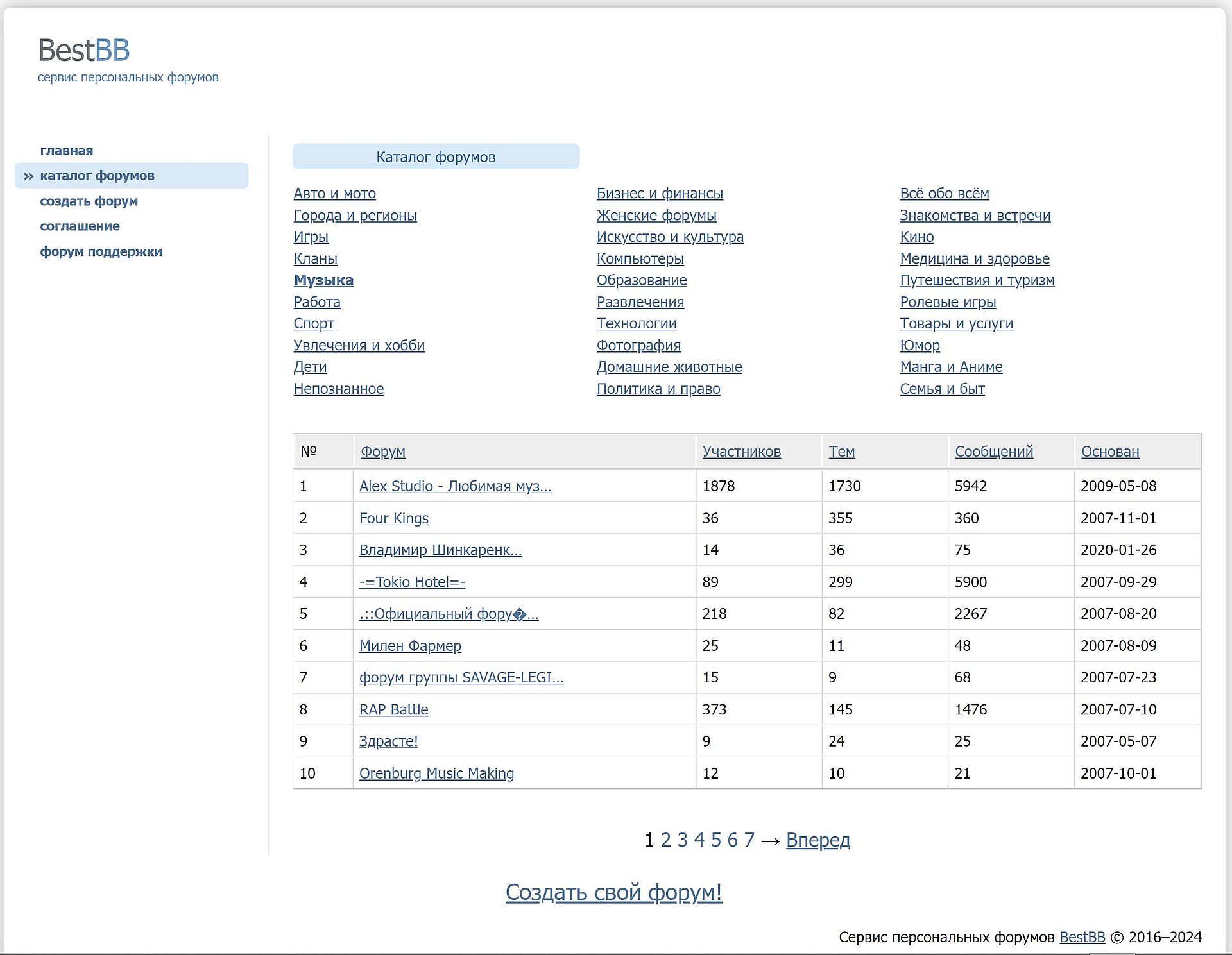Open the Работа category

pos(317,302)
